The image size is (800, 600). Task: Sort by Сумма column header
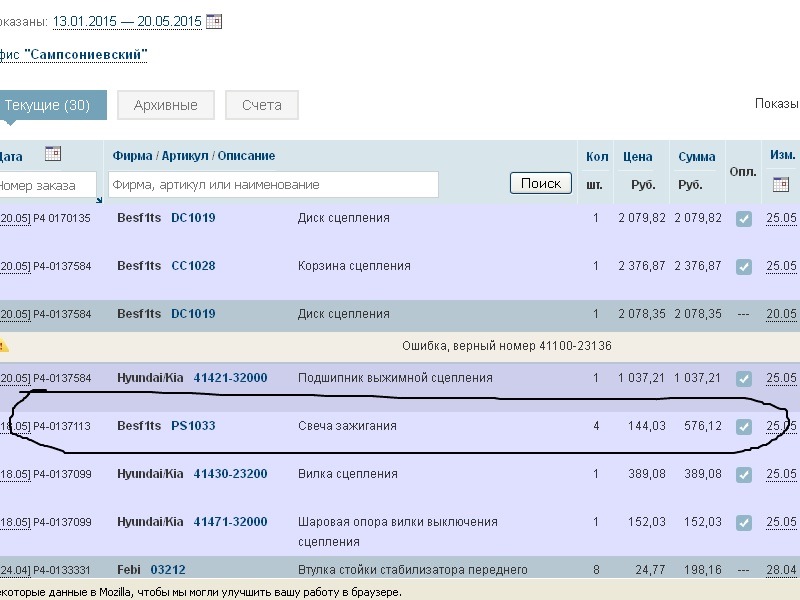coord(696,157)
